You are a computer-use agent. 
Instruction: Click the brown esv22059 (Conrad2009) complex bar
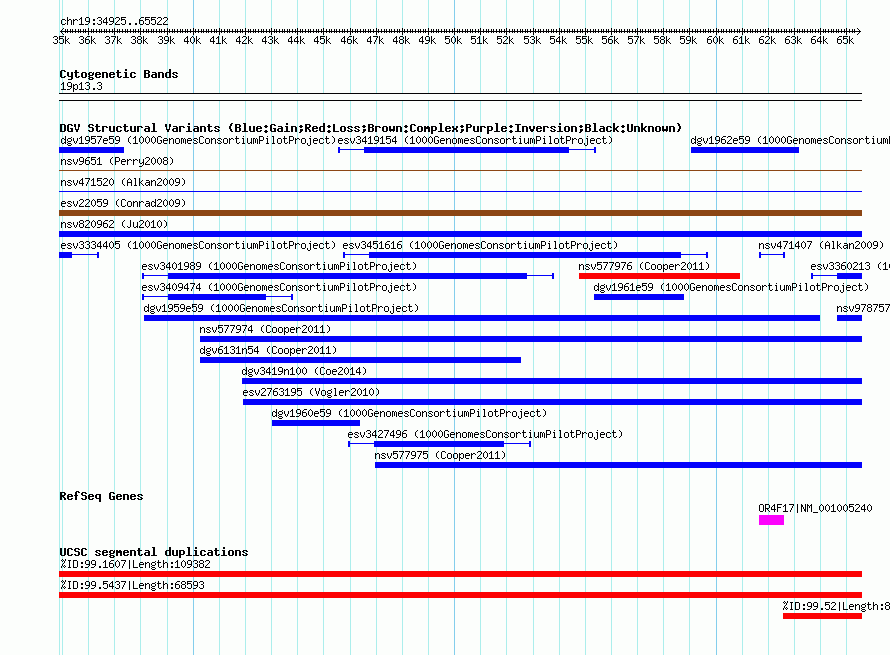tap(460, 213)
